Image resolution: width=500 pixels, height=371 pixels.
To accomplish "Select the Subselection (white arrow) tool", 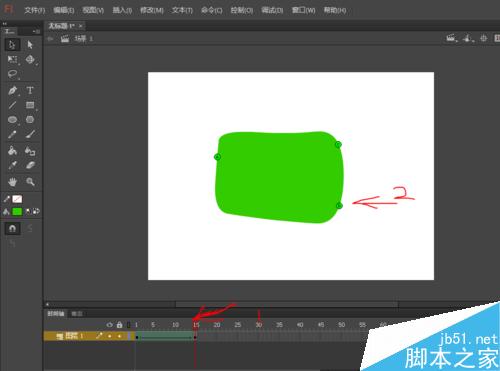I will click(30, 45).
